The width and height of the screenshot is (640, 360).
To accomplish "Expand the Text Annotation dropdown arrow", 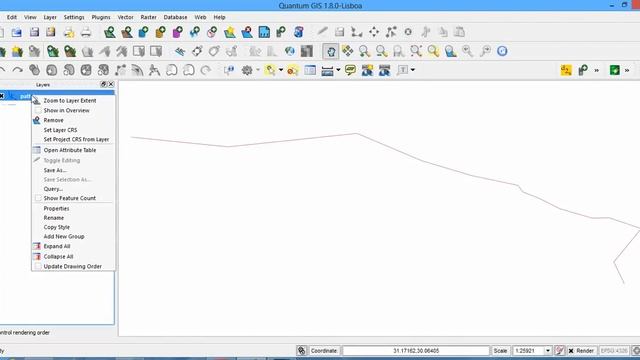I will (x=413, y=70).
